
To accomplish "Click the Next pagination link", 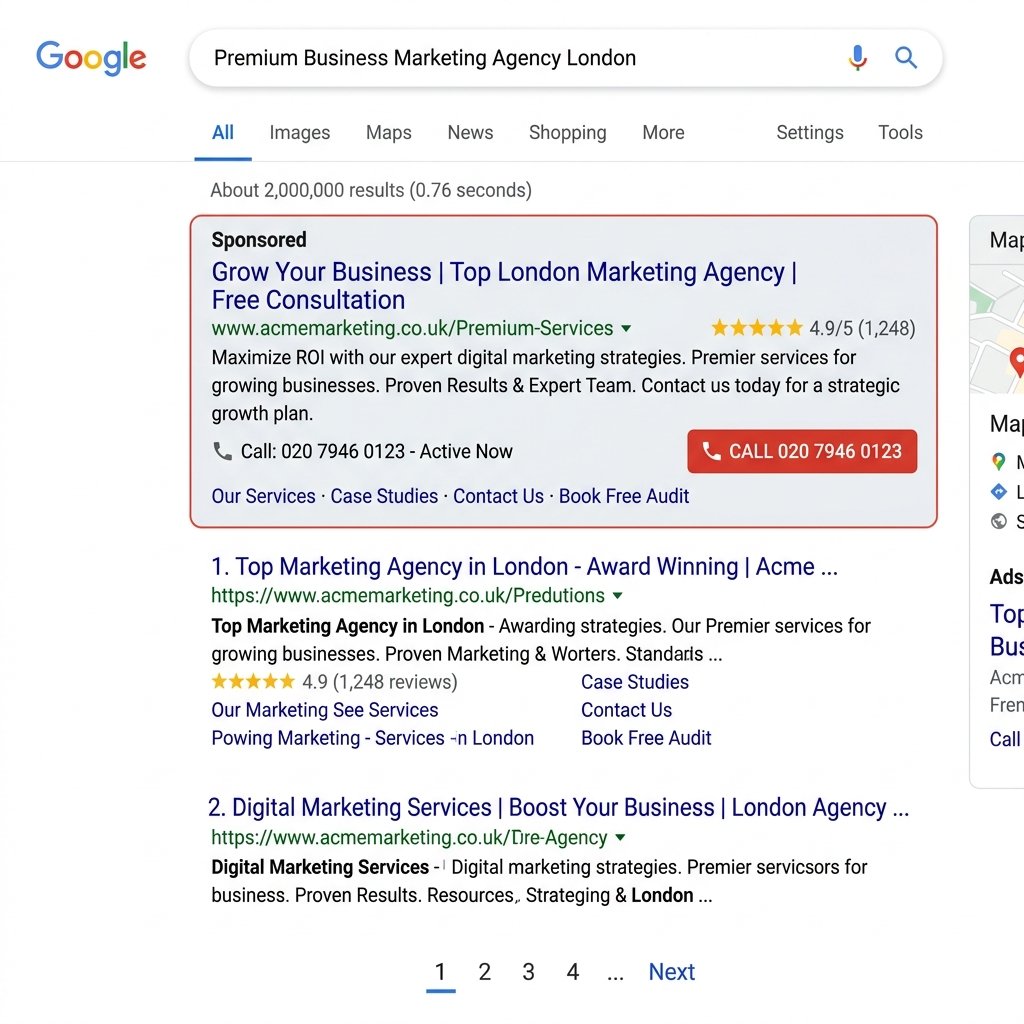I will (671, 972).
